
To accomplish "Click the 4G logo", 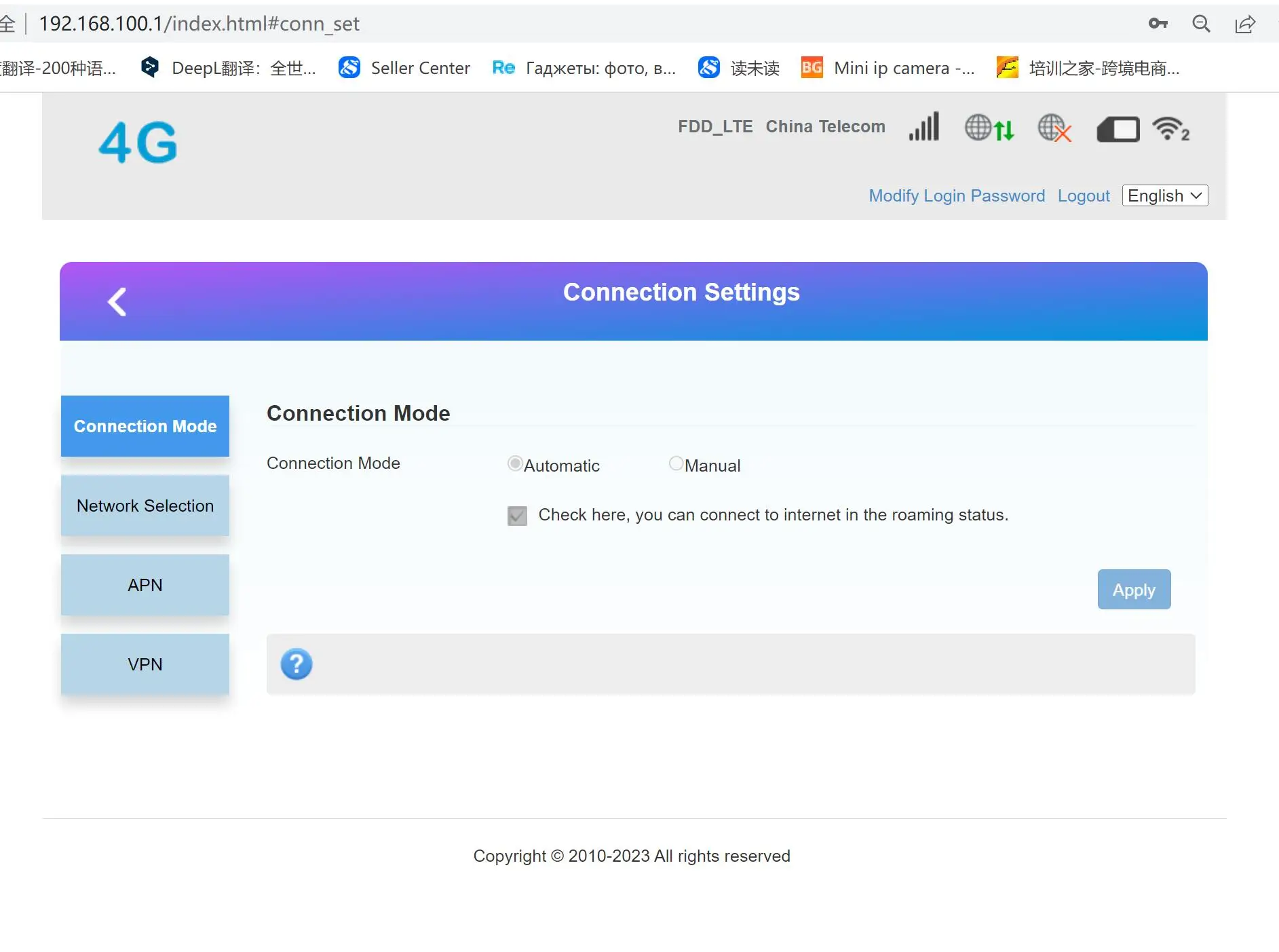I will 138,142.
